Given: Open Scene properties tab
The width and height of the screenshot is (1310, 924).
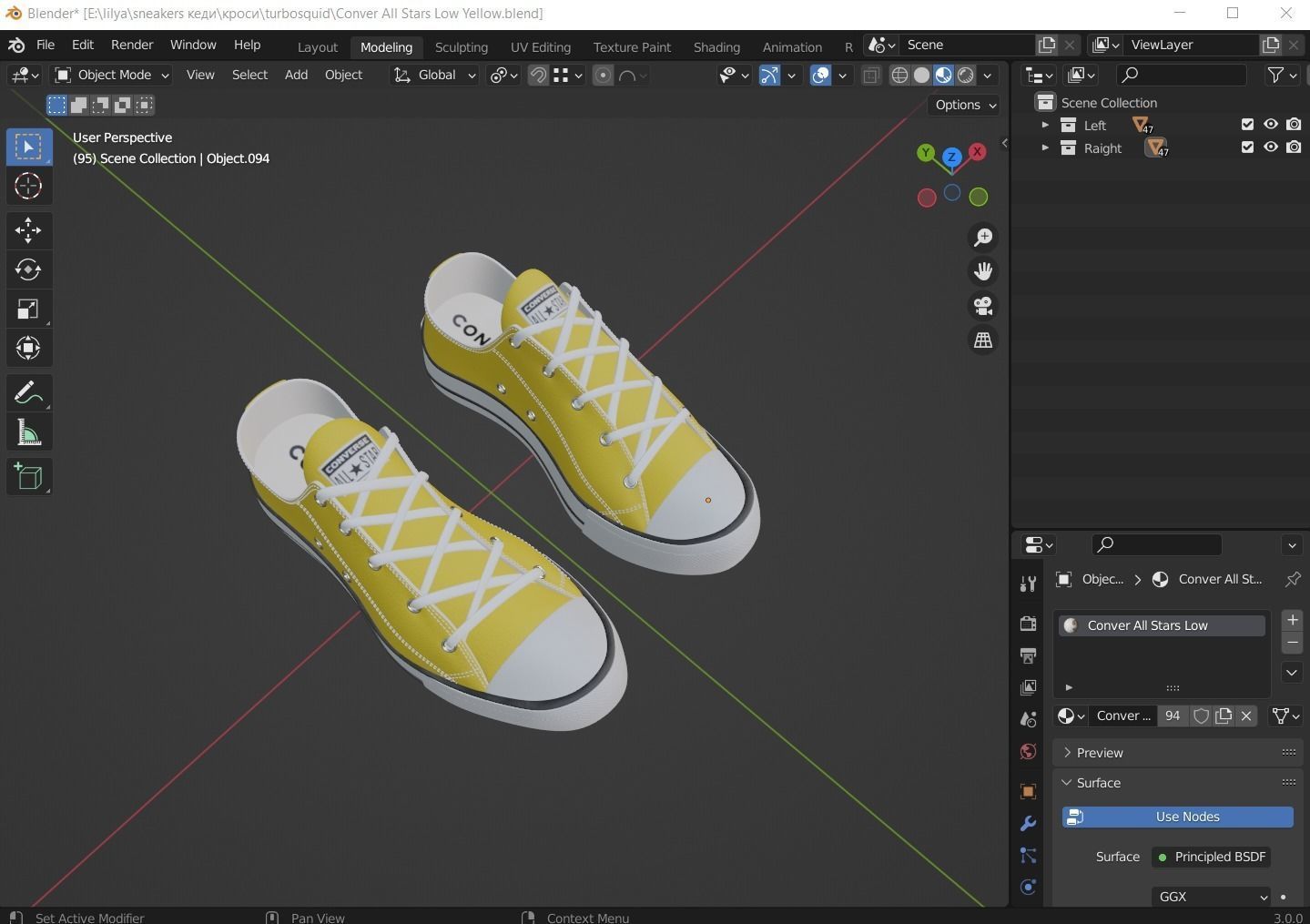Looking at the screenshot, I should [x=1028, y=719].
